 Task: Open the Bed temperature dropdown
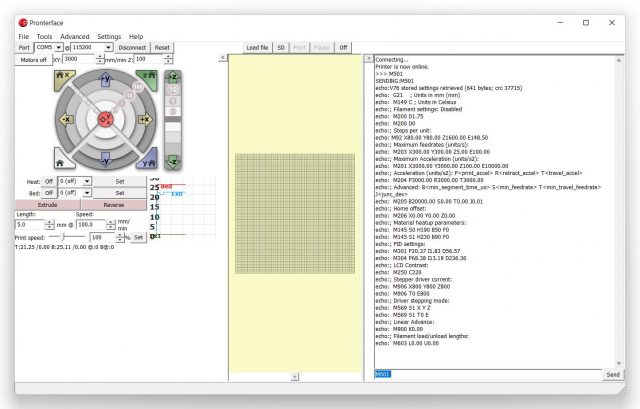(87, 192)
